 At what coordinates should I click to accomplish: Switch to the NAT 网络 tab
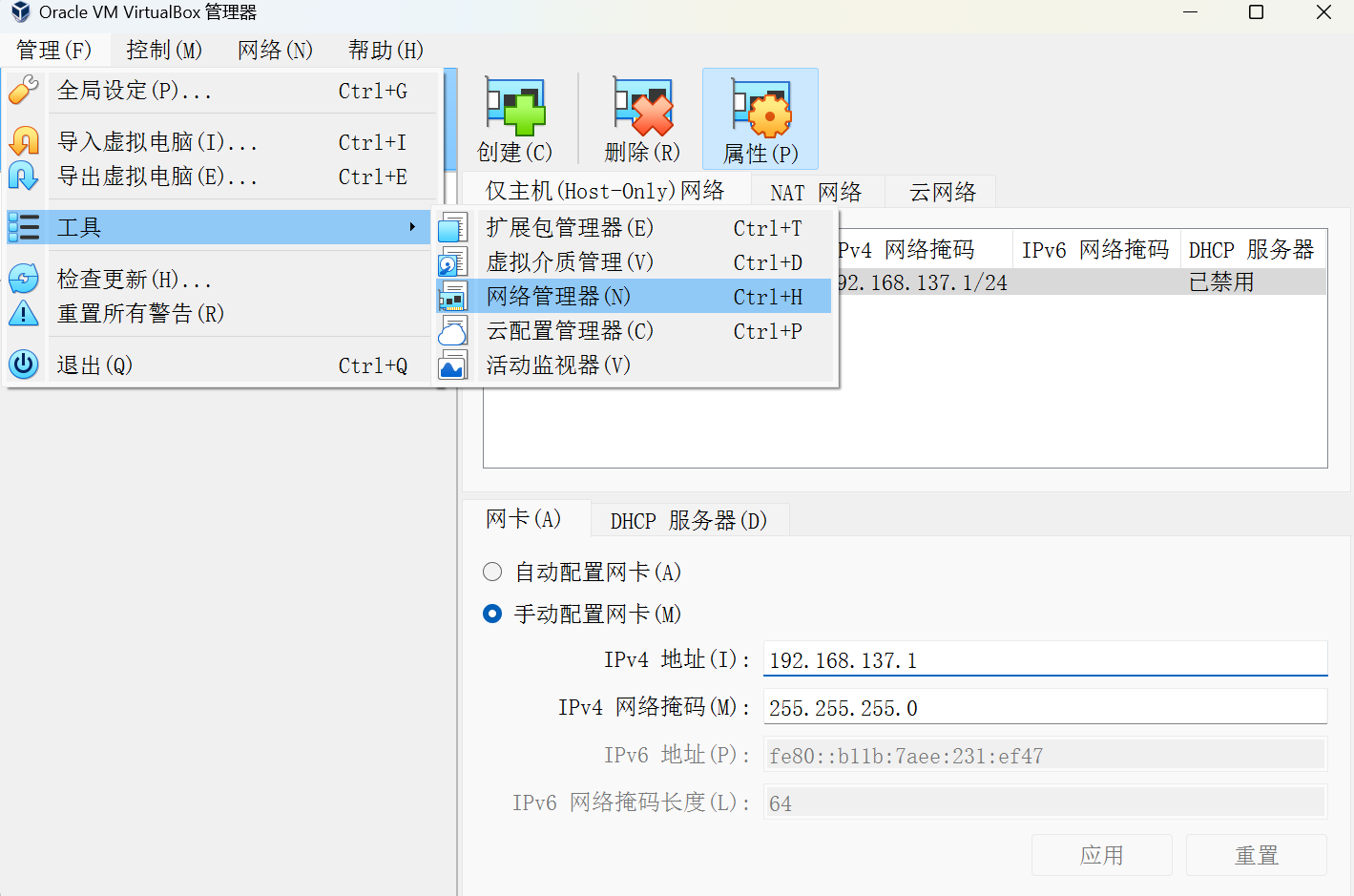(817, 191)
